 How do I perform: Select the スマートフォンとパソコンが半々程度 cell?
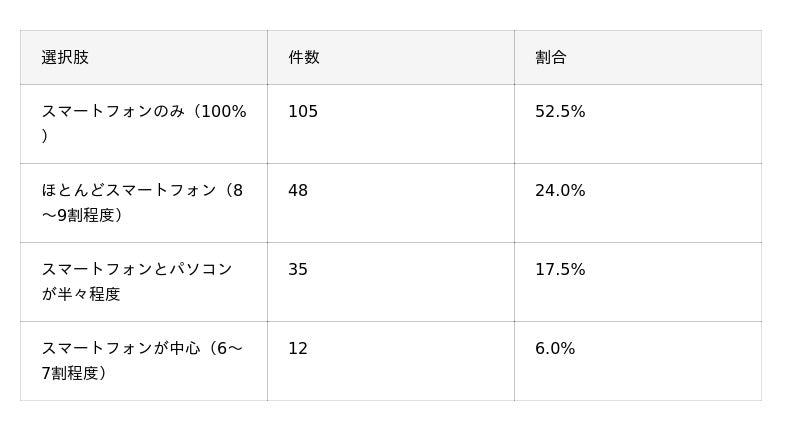(x=144, y=282)
